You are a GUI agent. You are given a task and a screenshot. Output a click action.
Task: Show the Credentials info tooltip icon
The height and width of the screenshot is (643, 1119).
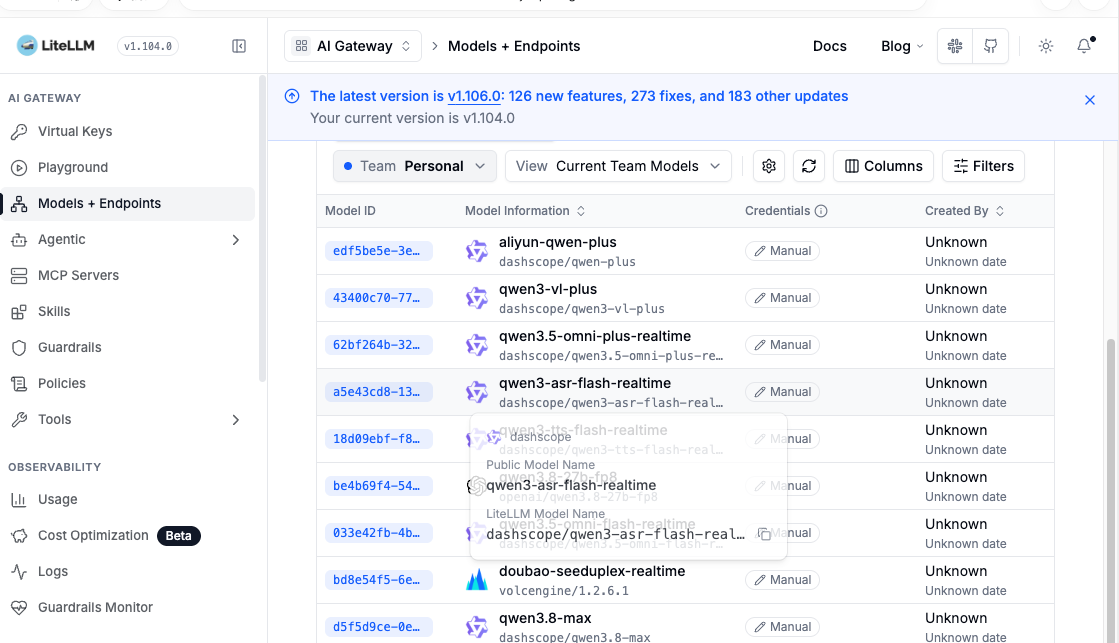pos(821,211)
